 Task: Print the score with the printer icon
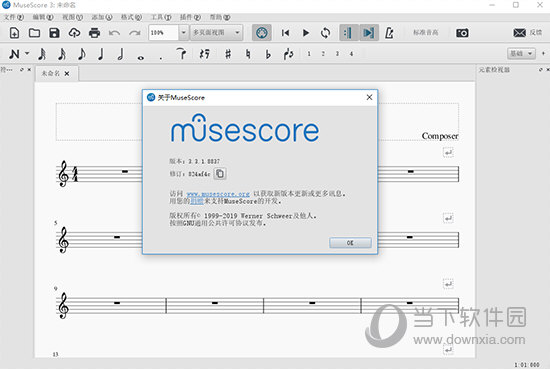click(x=94, y=33)
